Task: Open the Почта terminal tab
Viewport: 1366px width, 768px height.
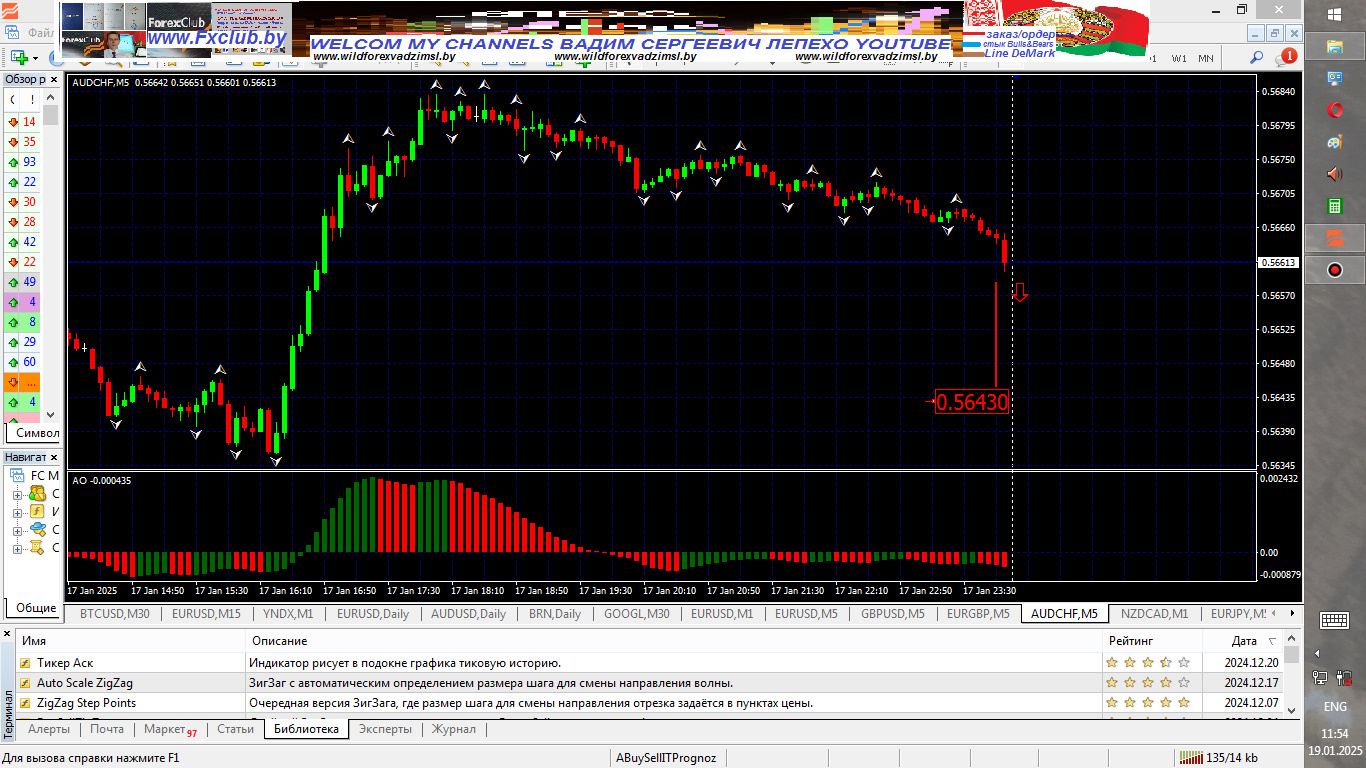Action: 107,729
